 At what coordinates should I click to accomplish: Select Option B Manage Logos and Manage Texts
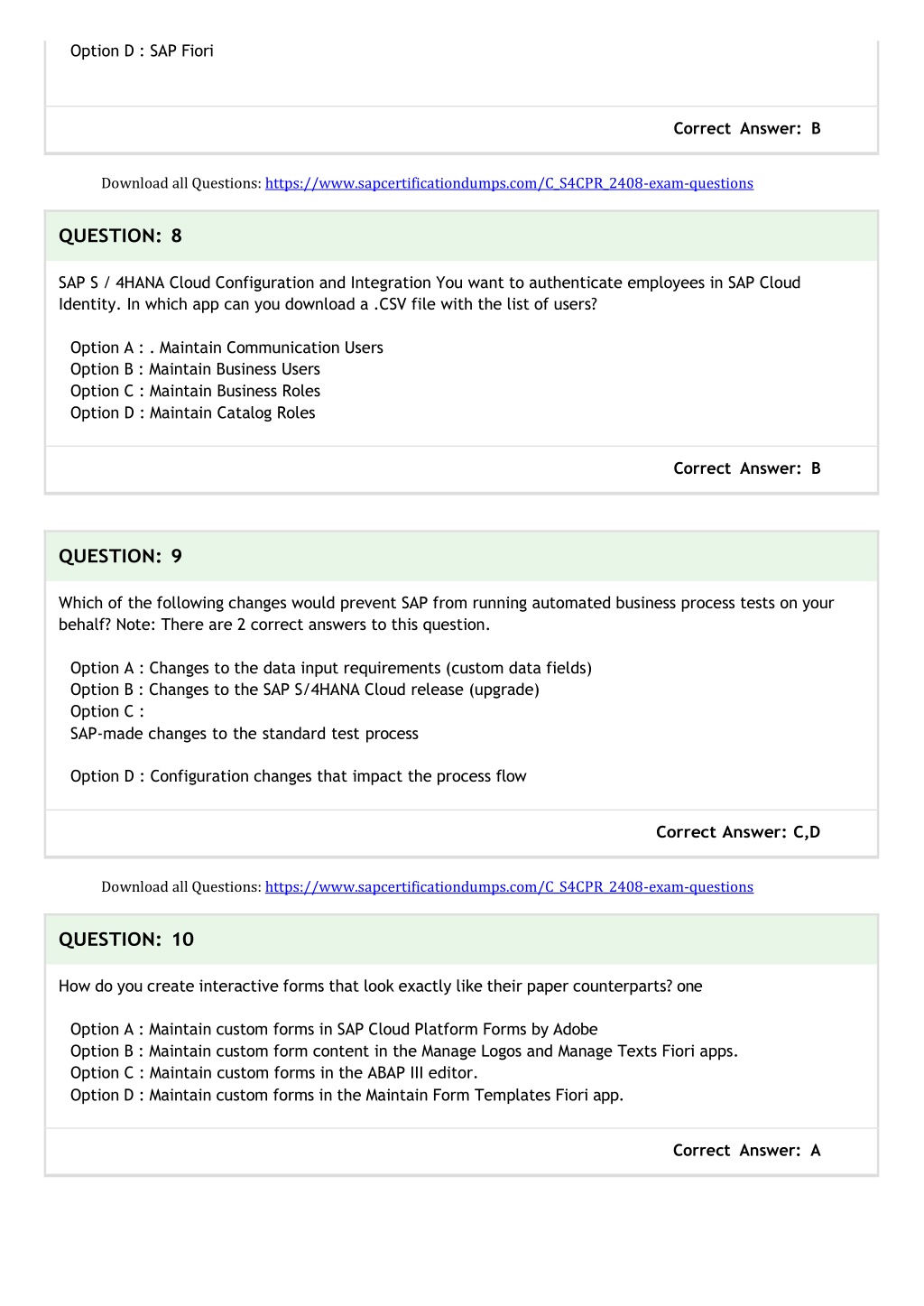(404, 1051)
